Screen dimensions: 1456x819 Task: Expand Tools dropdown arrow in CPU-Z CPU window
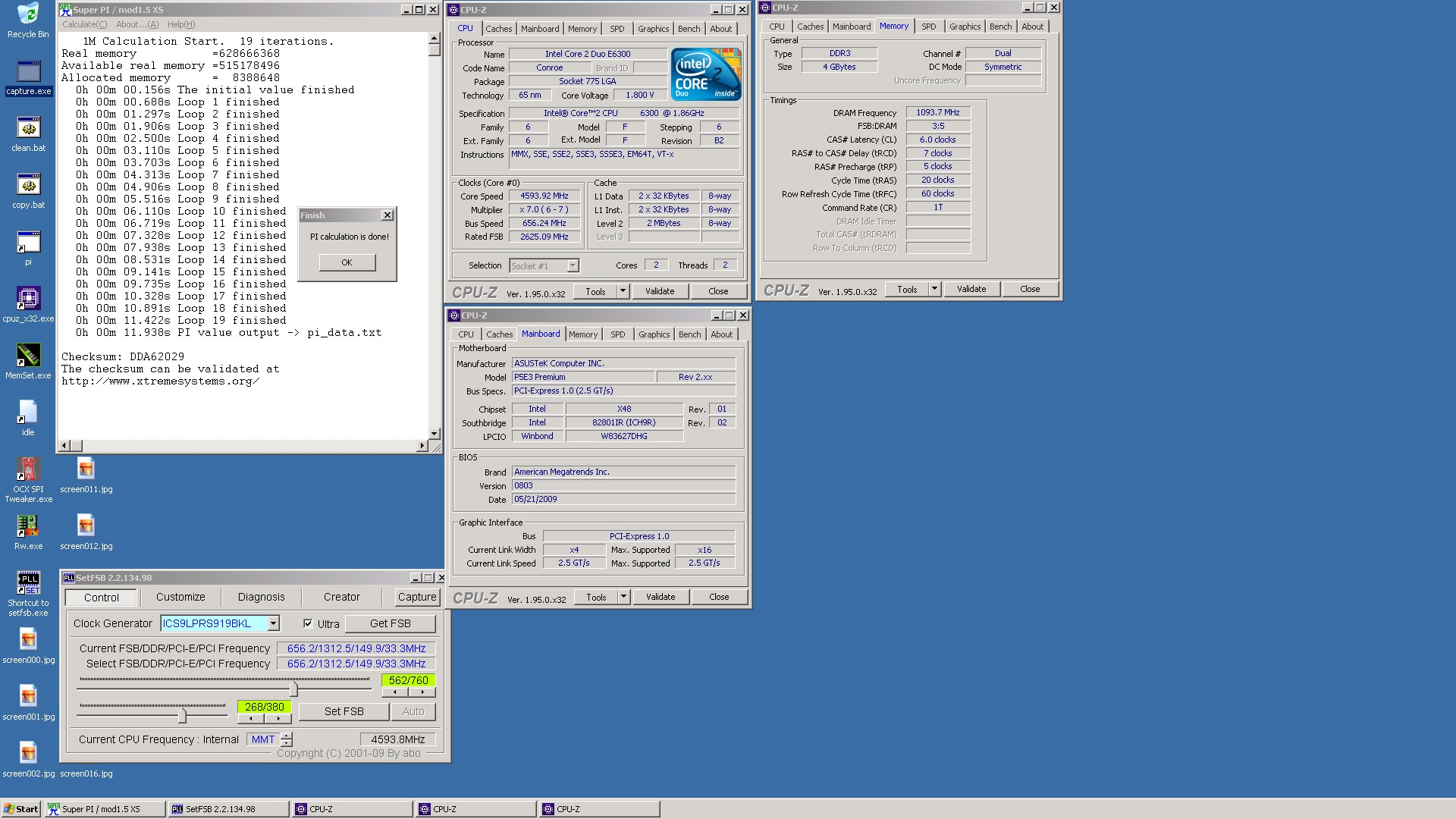(x=623, y=291)
